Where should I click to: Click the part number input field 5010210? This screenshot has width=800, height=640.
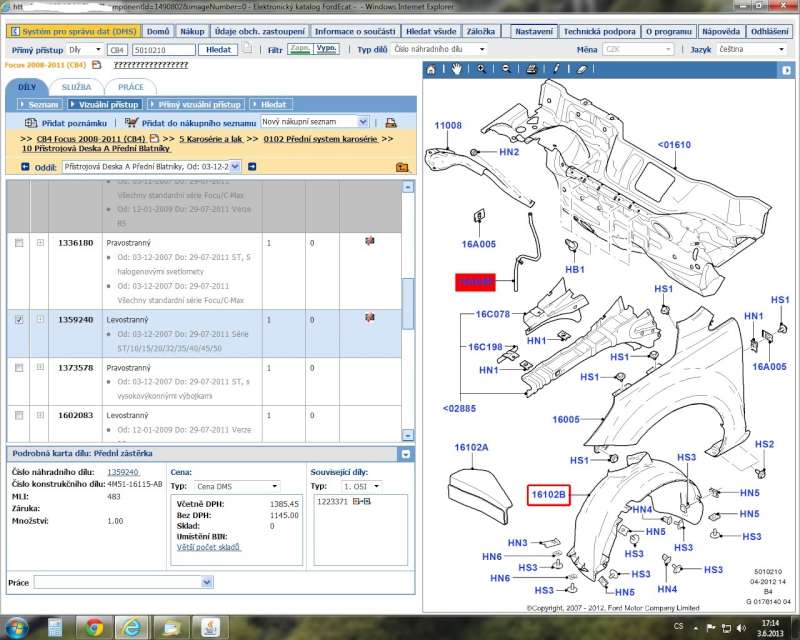pyautogui.click(x=163, y=49)
